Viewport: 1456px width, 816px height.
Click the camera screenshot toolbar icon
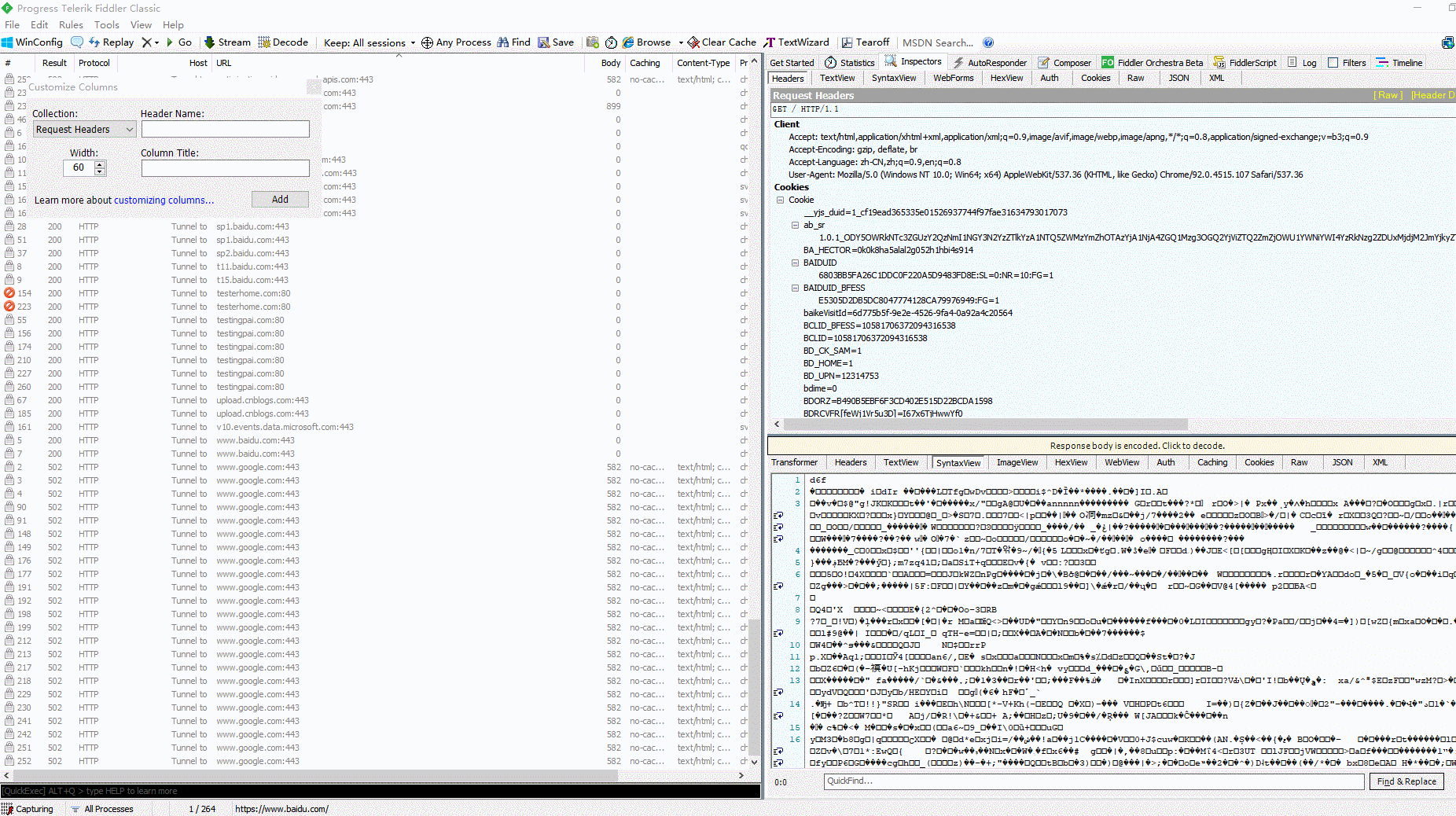[x=592, y=42]
